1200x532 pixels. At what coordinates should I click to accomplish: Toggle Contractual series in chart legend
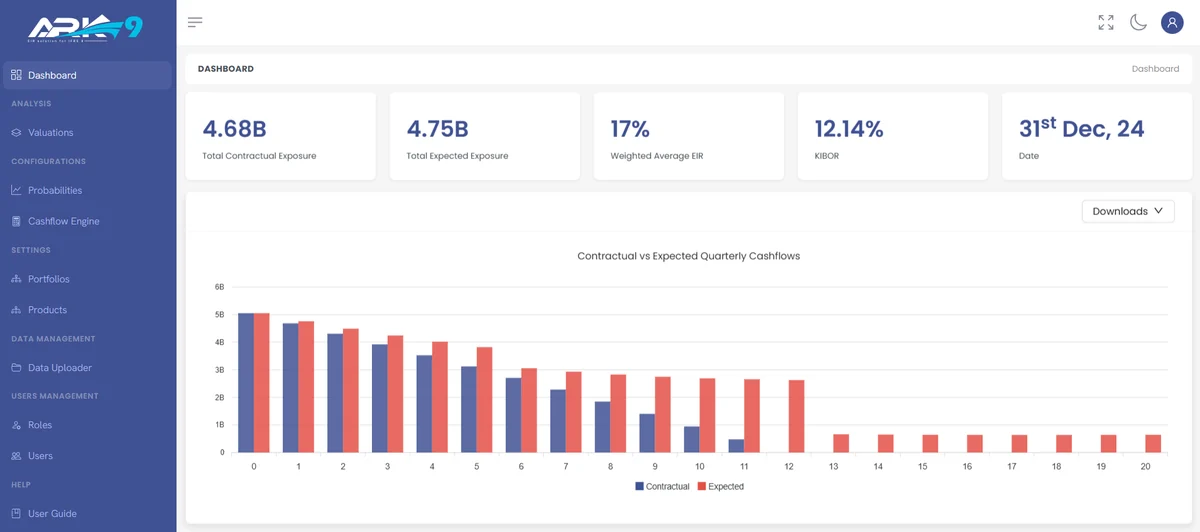[662, 486]
